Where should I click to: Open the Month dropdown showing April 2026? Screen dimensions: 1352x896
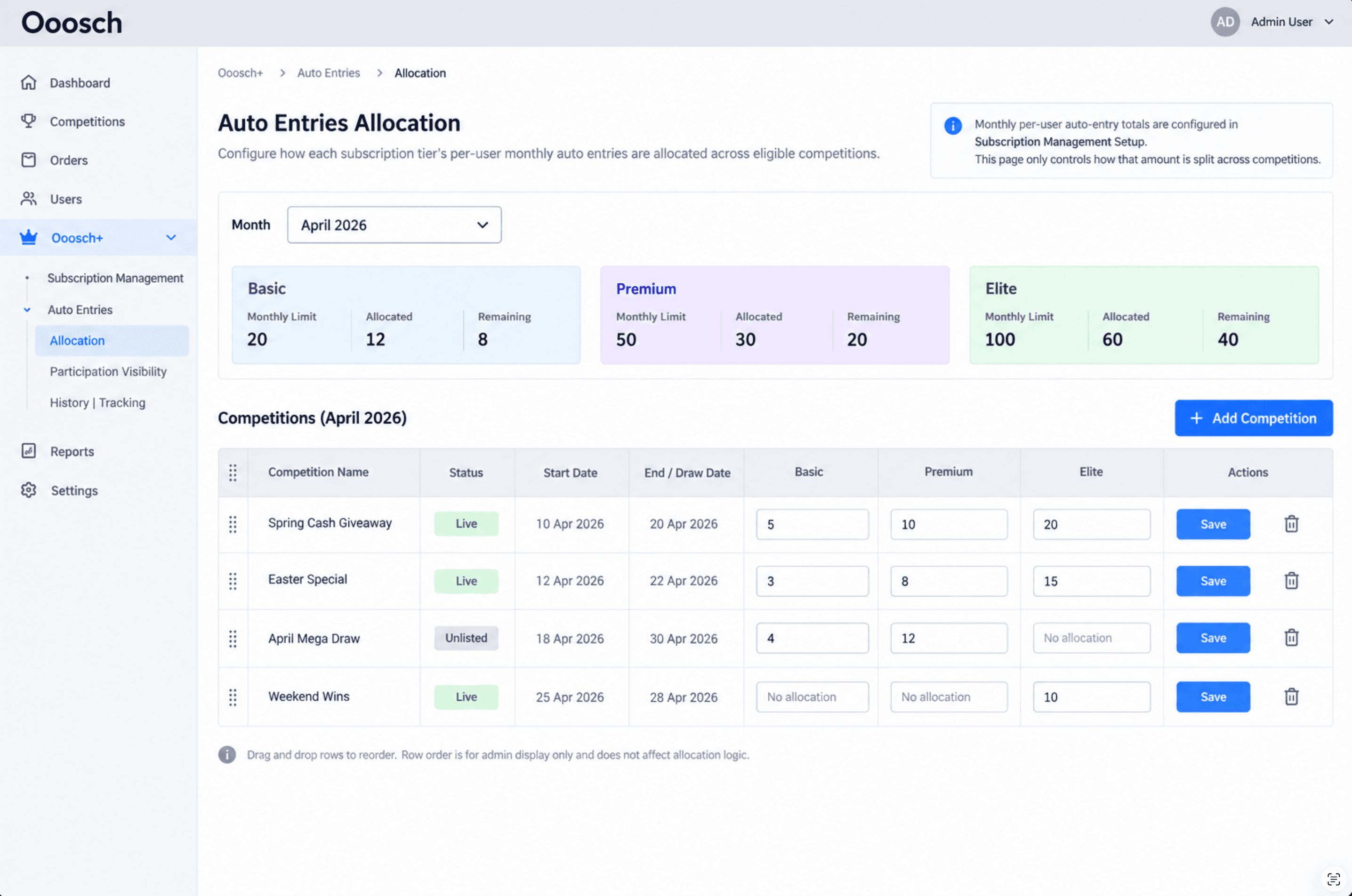point(394,225)
